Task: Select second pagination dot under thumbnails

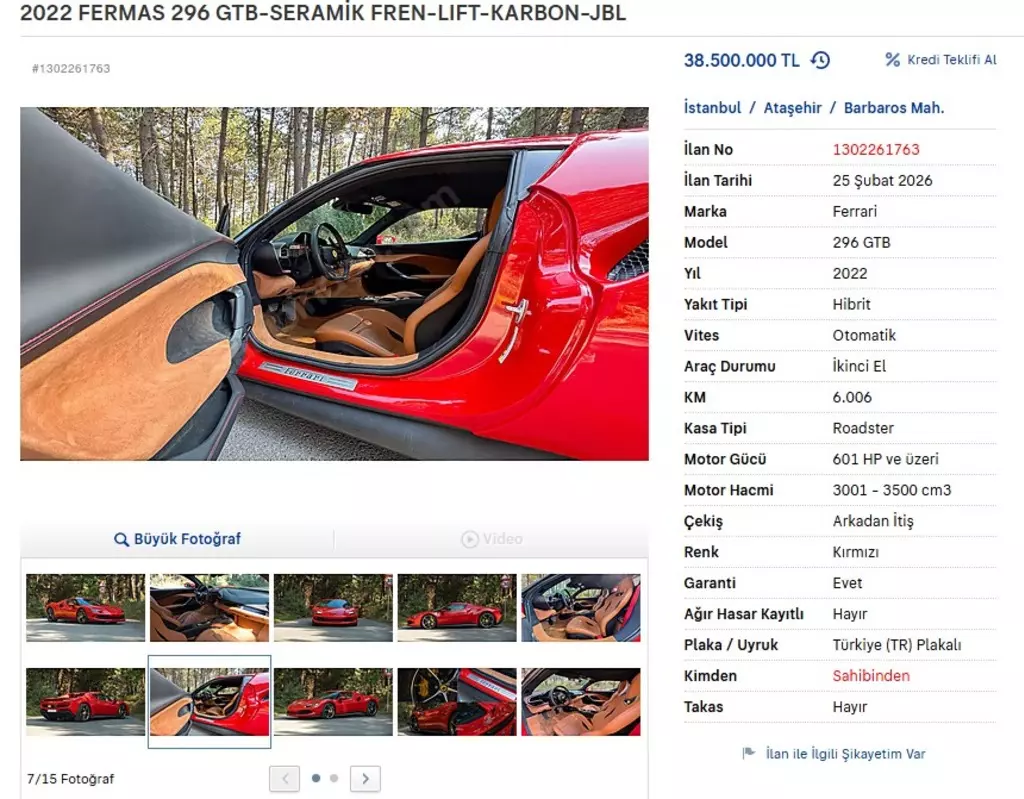Action: [334, 778]
